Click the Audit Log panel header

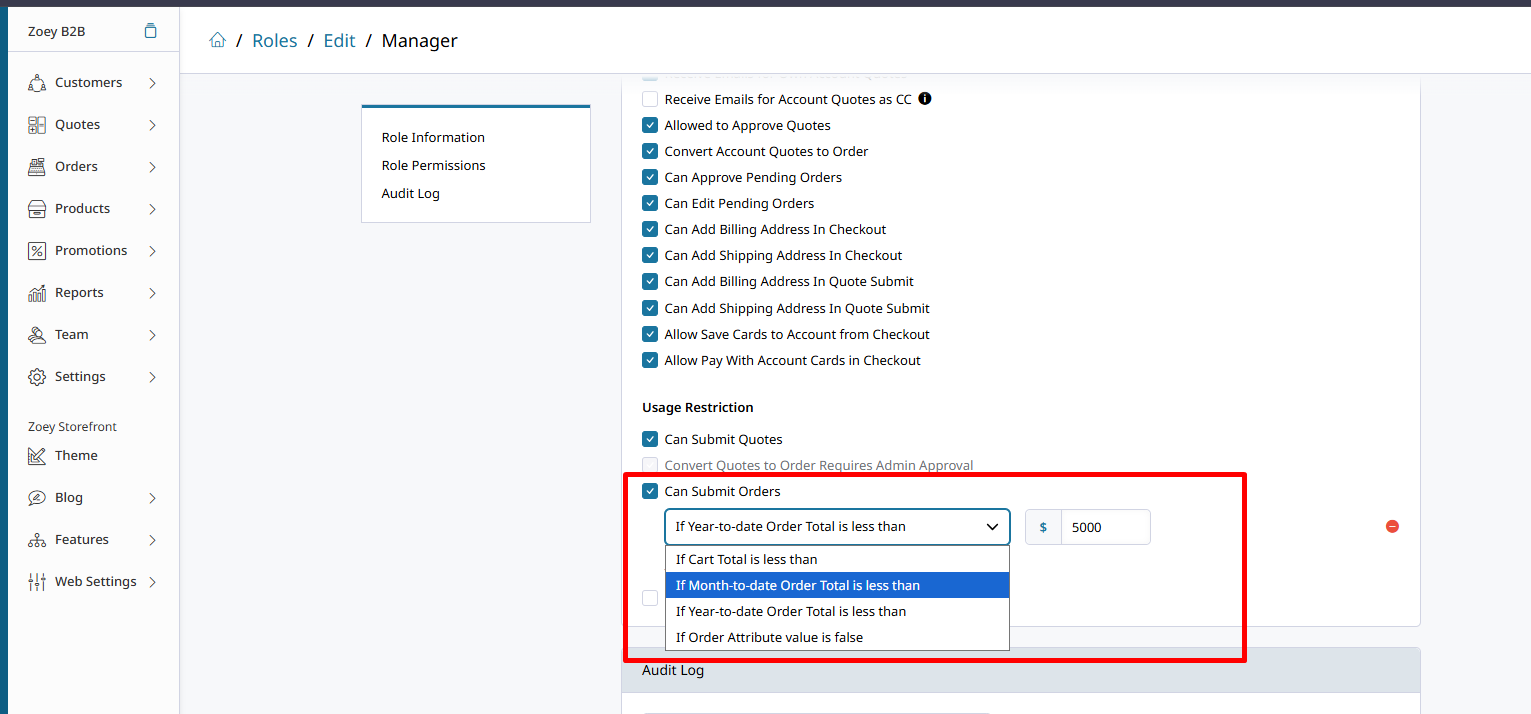pos(1020,670)
